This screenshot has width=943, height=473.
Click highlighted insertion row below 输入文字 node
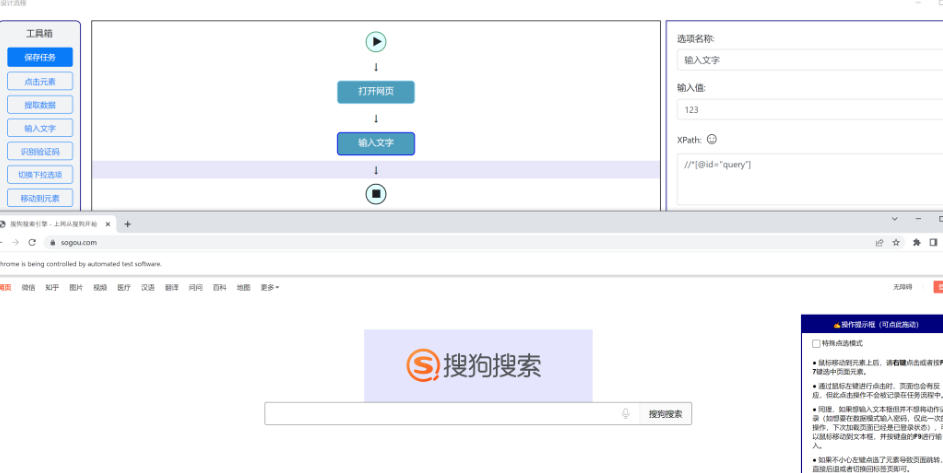376,170
